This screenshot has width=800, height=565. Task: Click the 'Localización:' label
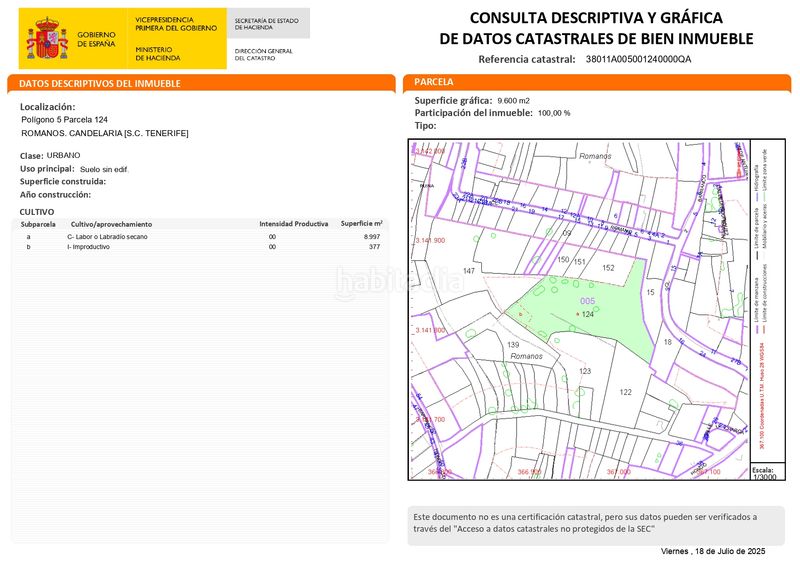coord(47,107)
